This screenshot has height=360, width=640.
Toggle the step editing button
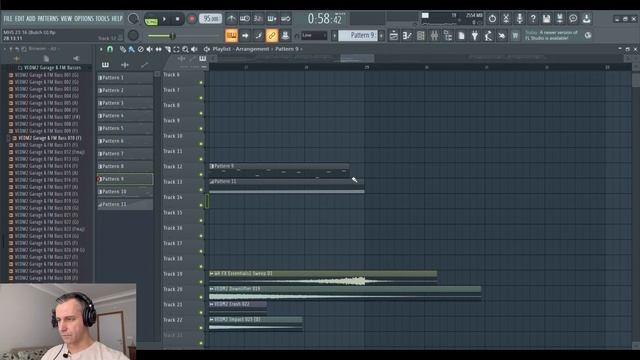coord(258,36)
